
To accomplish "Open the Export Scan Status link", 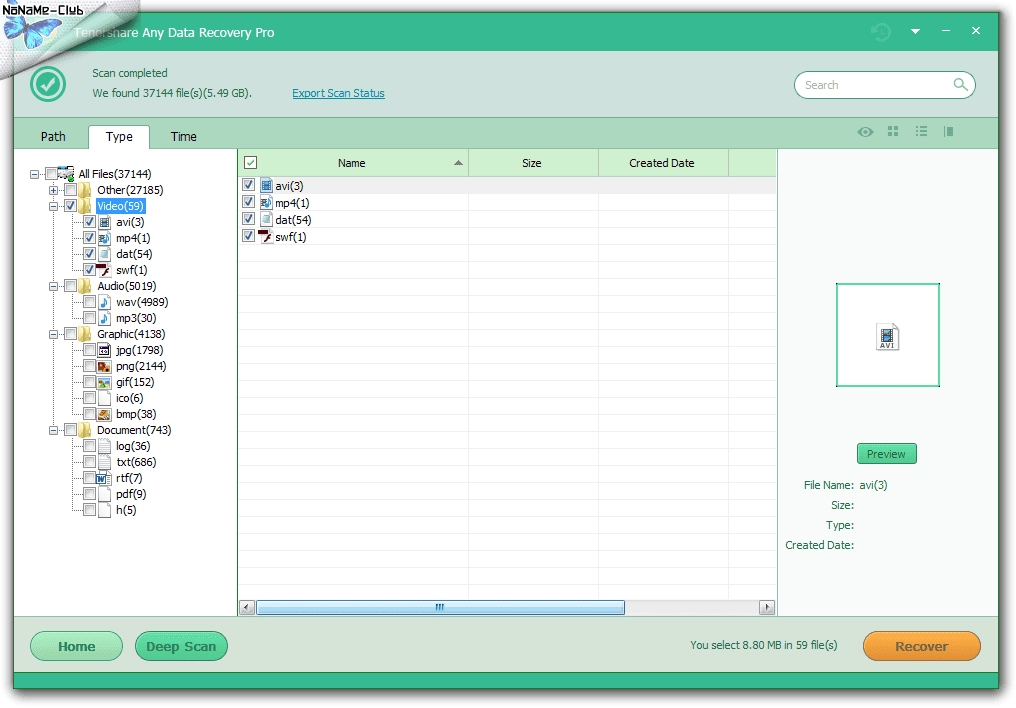I will 338,93.
